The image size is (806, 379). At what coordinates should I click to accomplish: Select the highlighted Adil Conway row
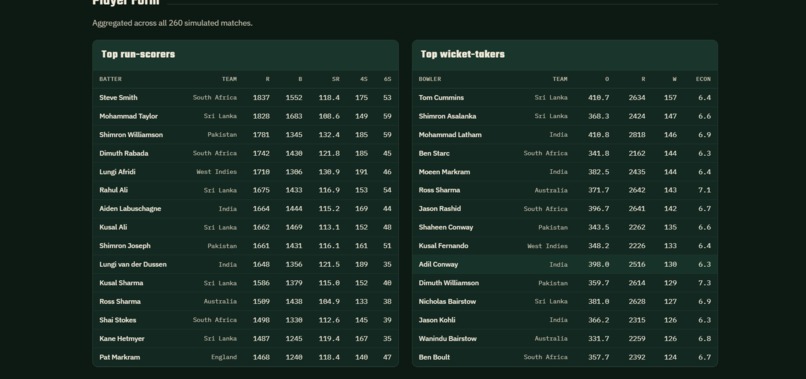coord(565,264)
